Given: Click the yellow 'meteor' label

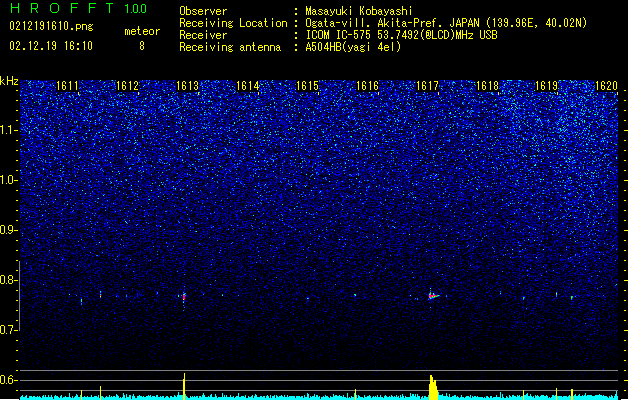Looking at the screenshot, I should point(142,31).
